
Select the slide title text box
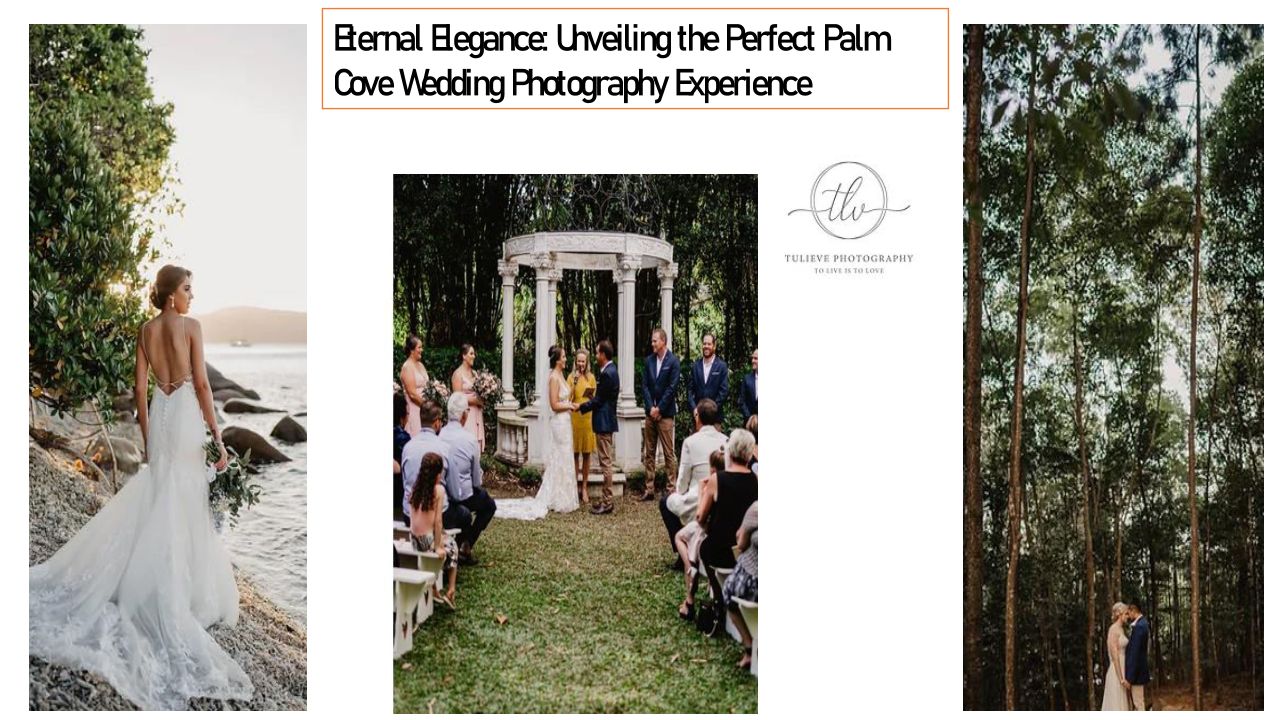pyautogui.click(x=635, y=58)
